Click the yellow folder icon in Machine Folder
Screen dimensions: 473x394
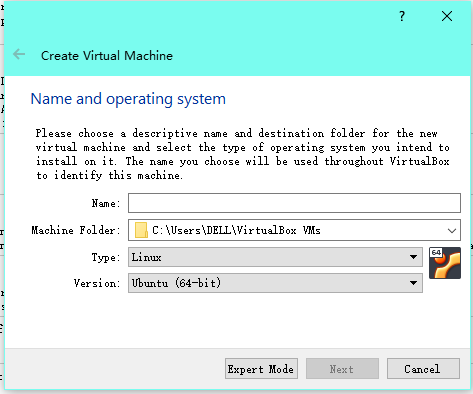click(x=141, y=230)
